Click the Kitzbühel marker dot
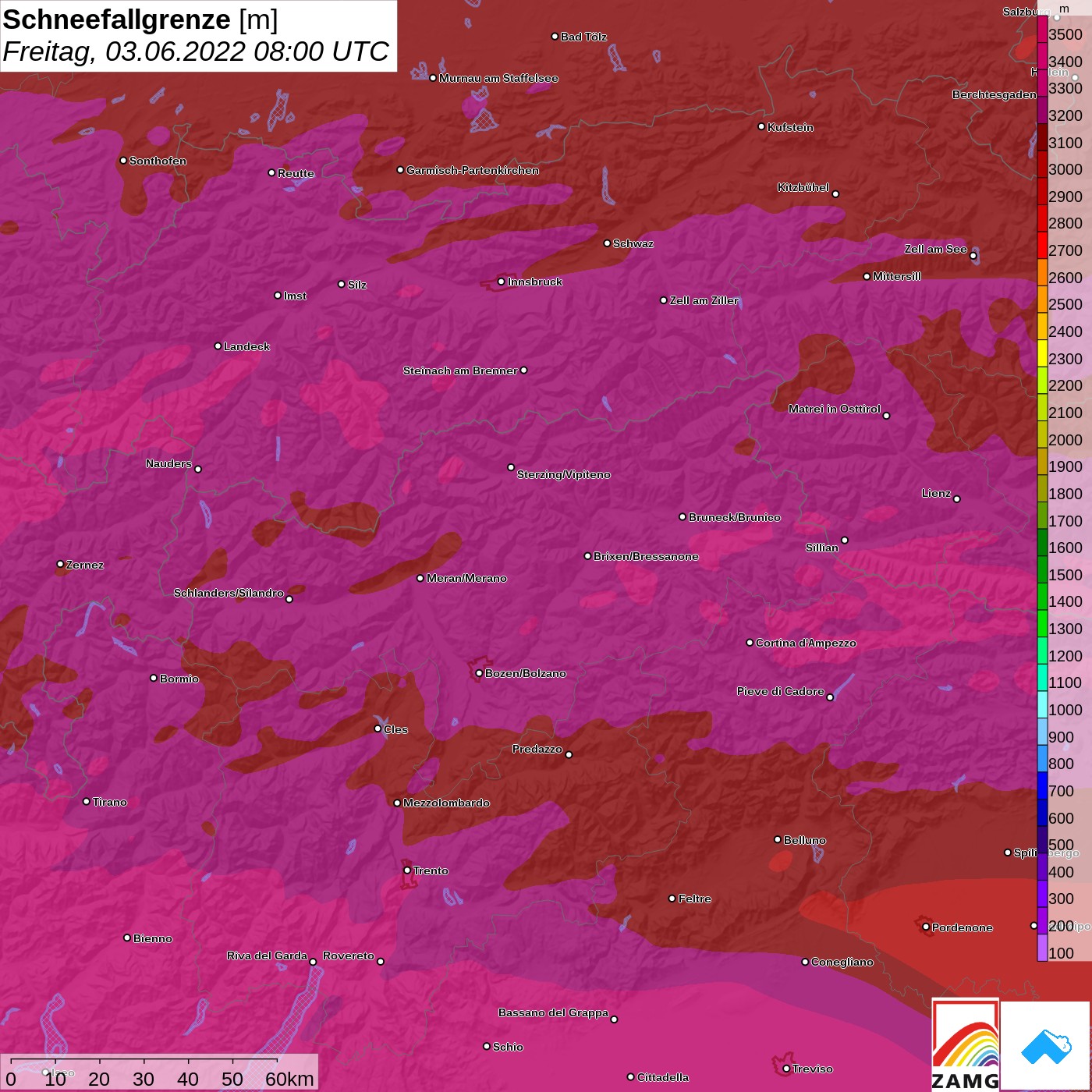The image size is (1092, 1092). (x=835, y=194)
